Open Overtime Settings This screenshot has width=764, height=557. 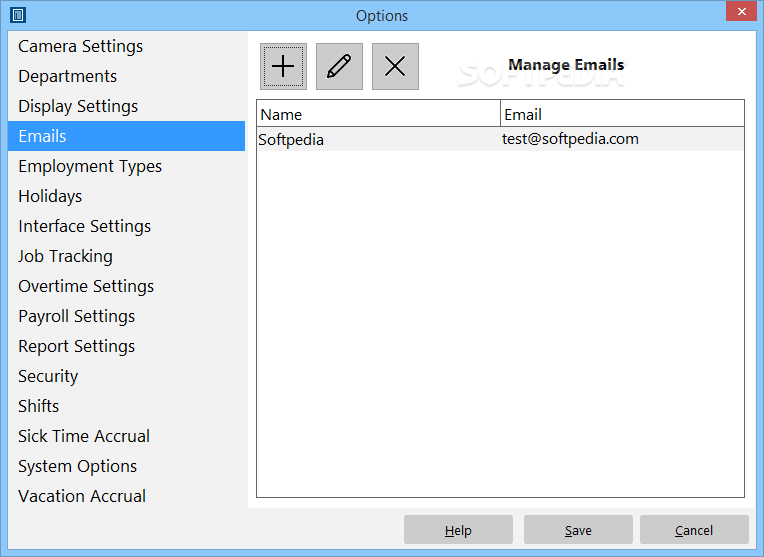pyautogui.click(x=126, y=286)
